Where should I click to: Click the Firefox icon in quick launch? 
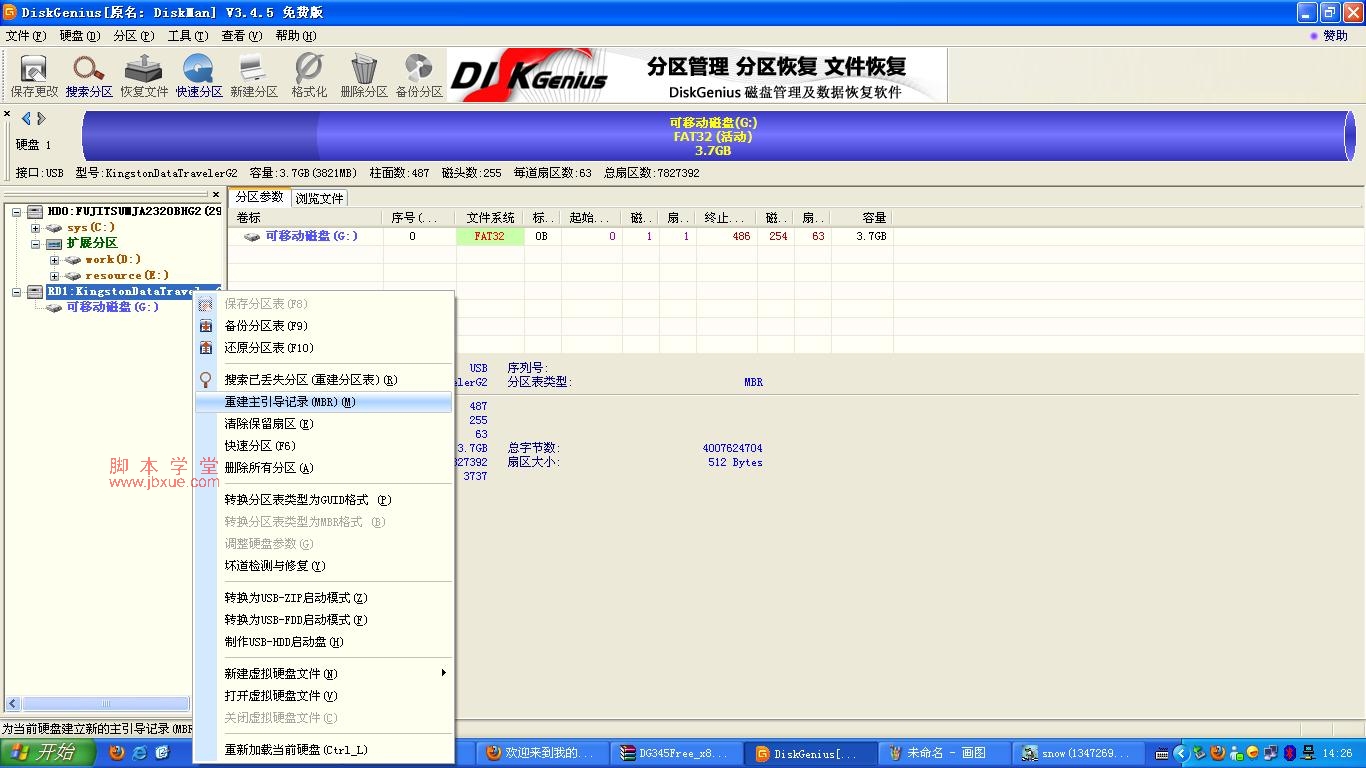[x=117, y=753]
